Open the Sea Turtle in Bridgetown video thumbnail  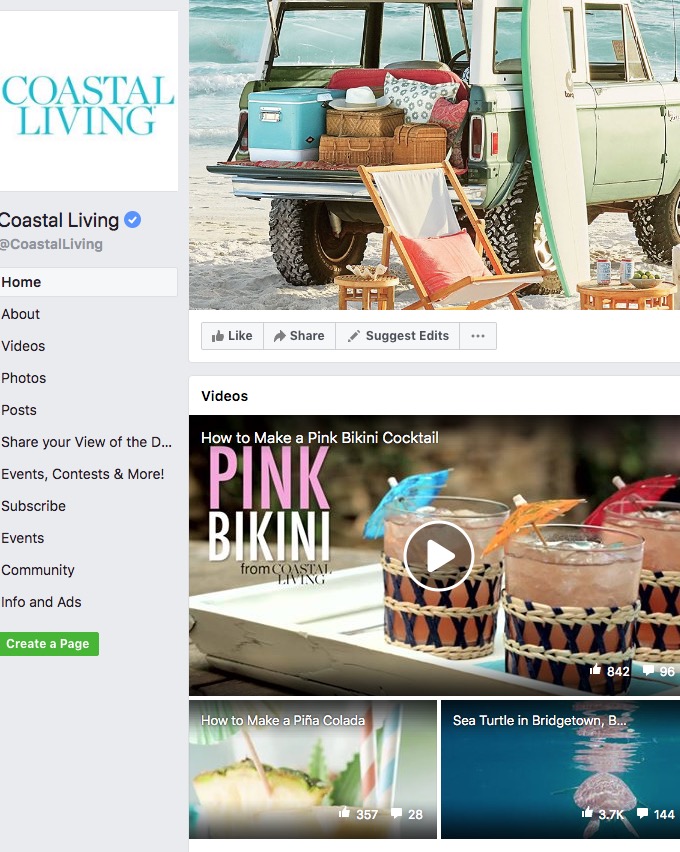pos(560,769)
